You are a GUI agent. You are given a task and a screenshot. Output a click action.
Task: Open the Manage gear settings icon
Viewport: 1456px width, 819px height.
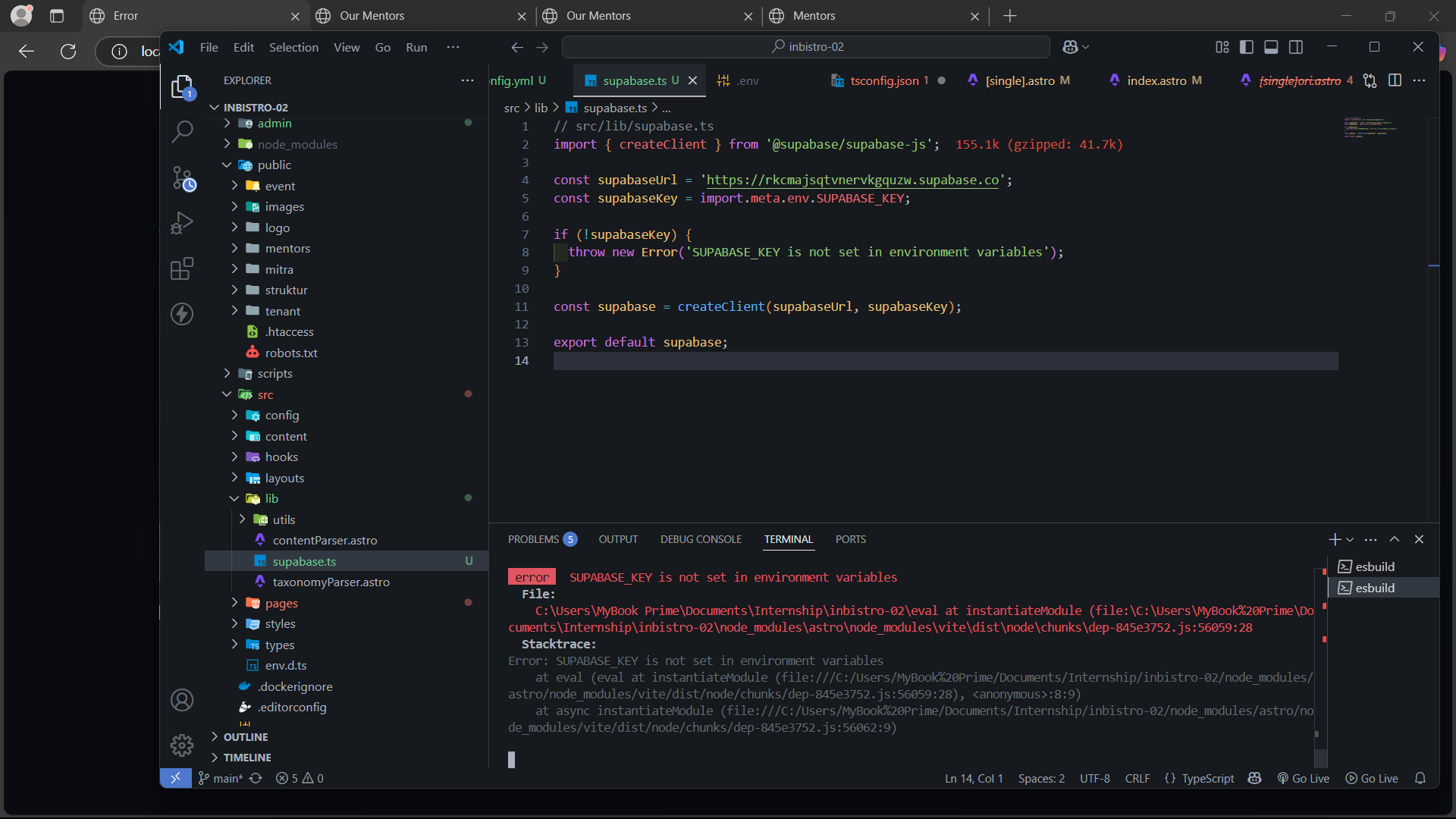182,745
